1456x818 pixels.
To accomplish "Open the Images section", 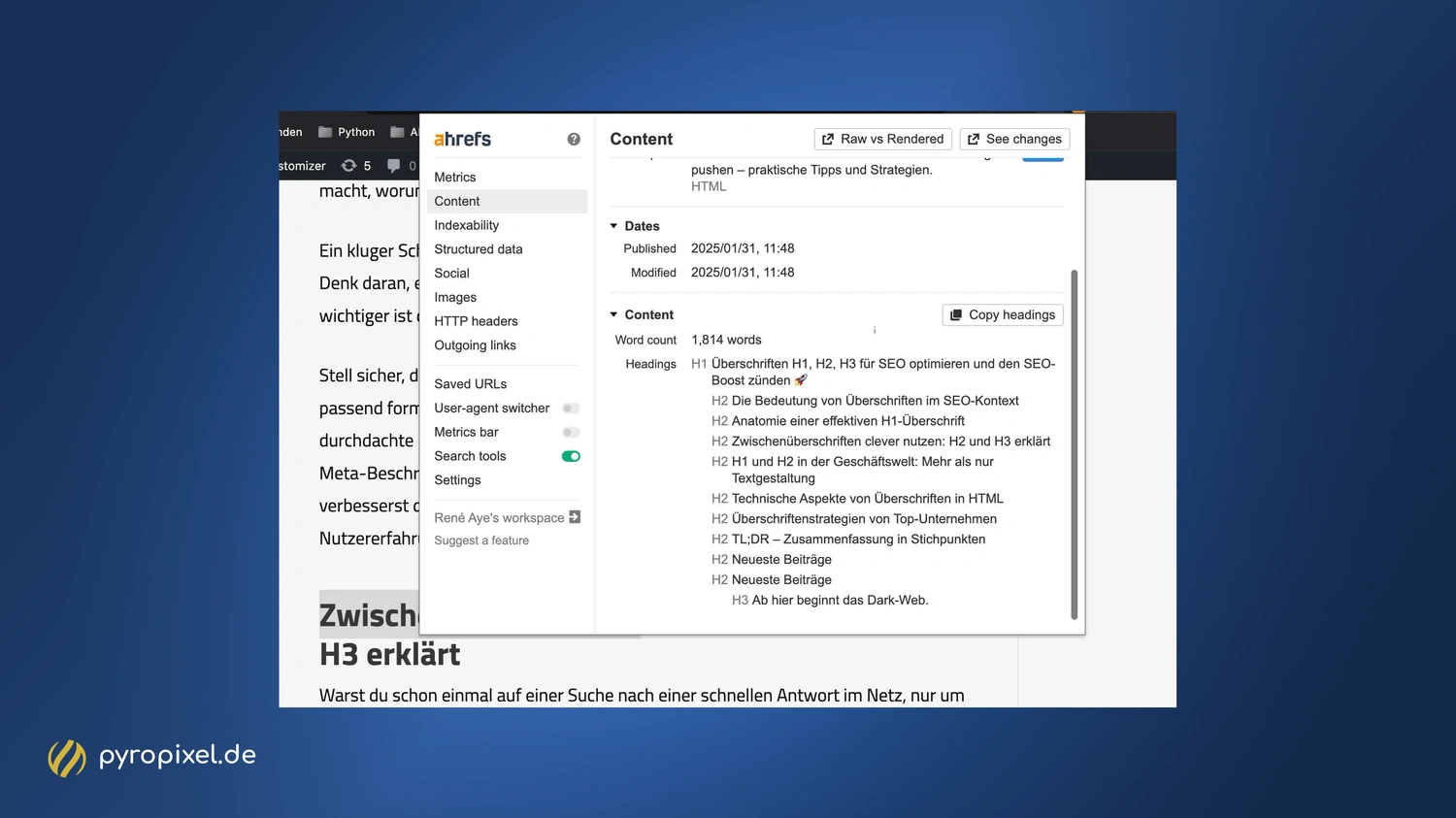I will pyautogui.click(x=455, y=297).
